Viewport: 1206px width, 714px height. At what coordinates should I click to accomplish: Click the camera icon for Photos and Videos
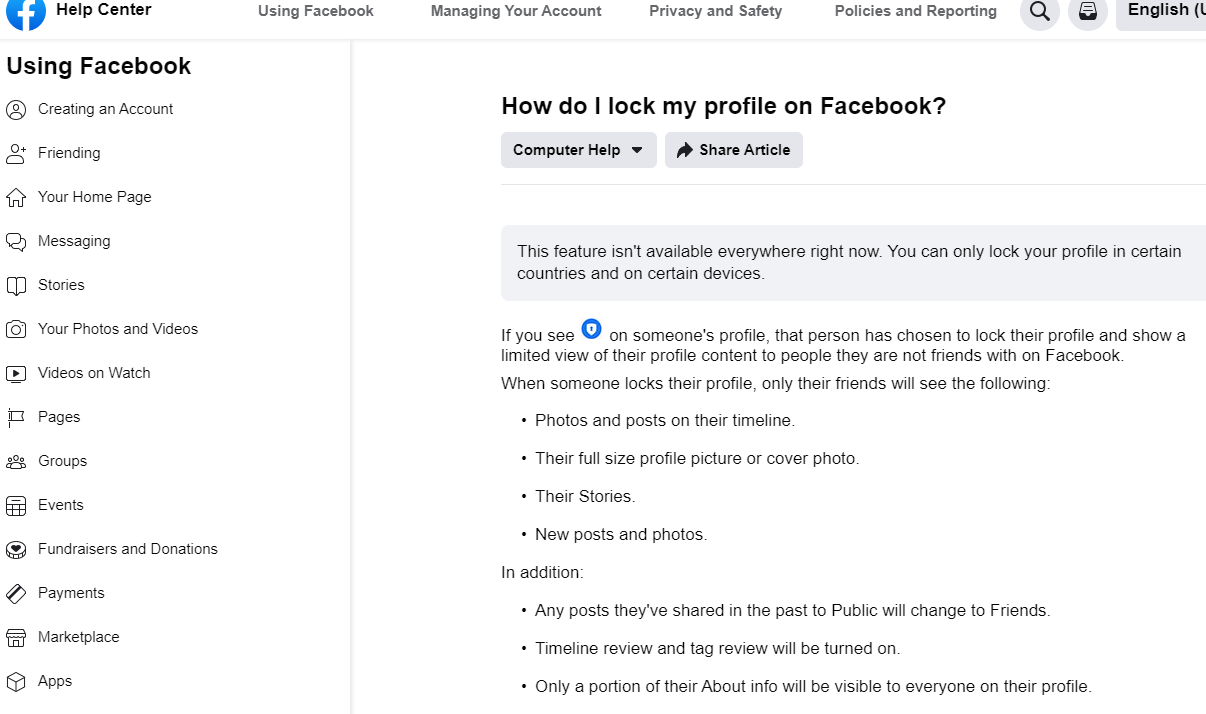point(16,329)
